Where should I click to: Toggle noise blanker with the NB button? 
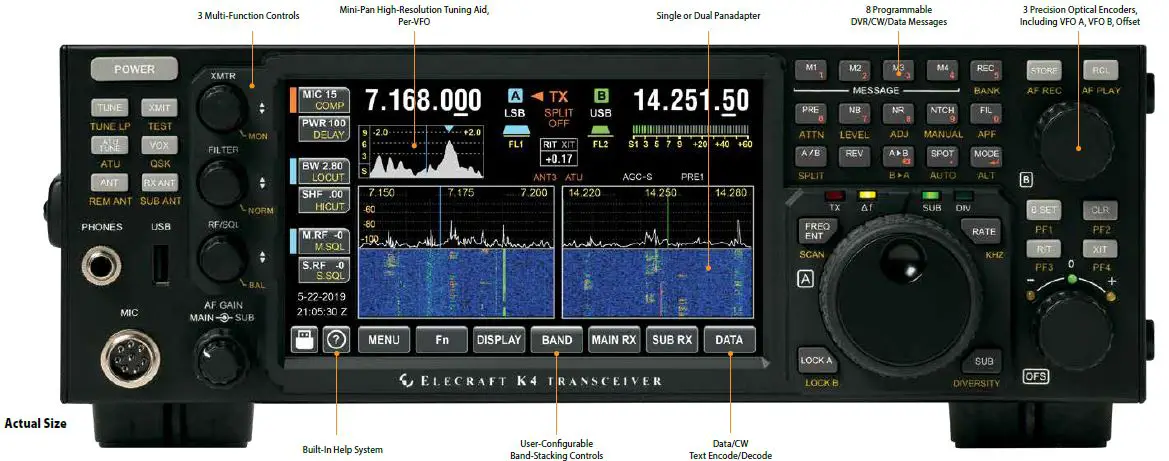tap(854, 113)
